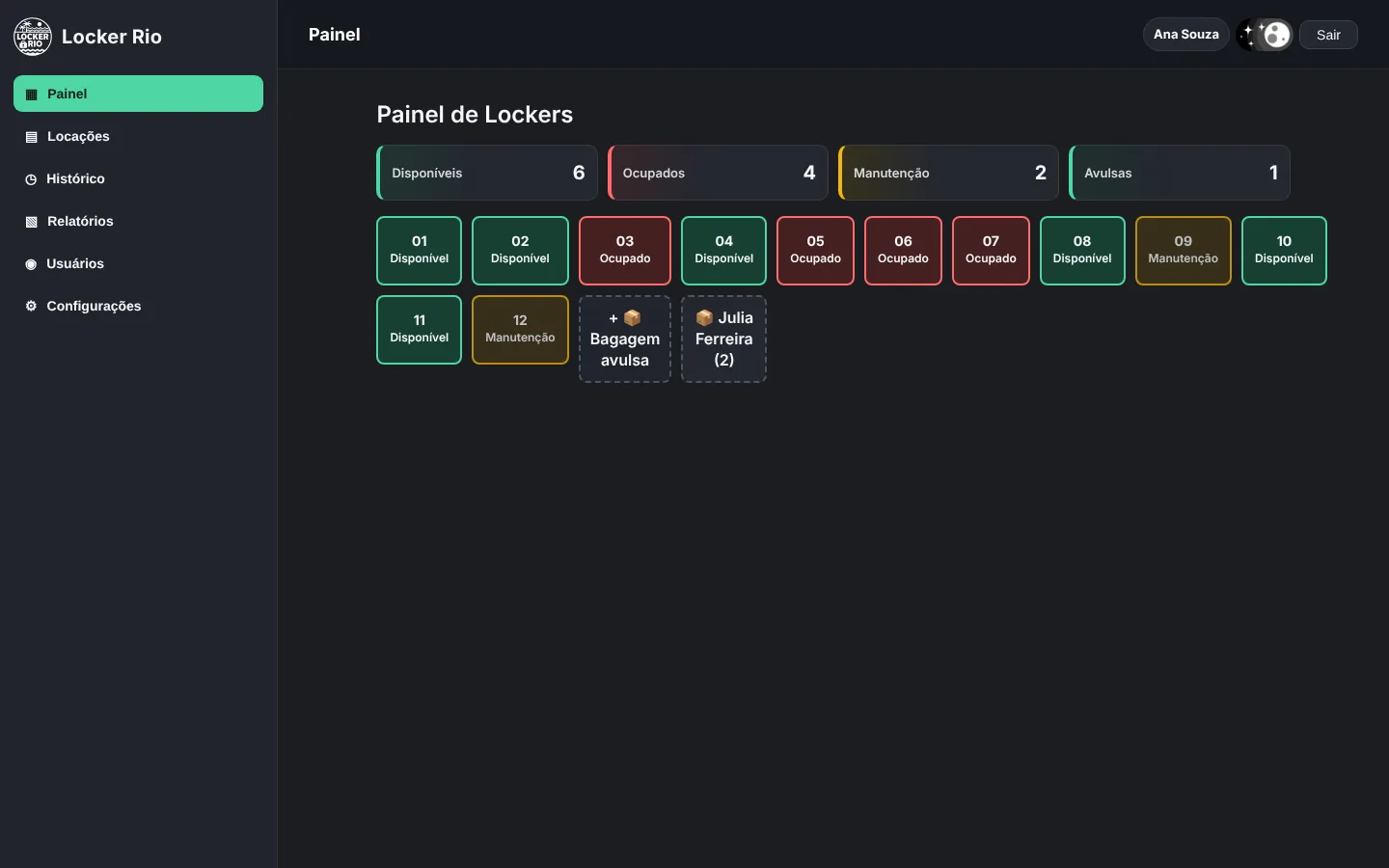This screenshot has width=1389, height=868.
Task: Add a Bagagem avulsa box tile
Action: point(625,339)
